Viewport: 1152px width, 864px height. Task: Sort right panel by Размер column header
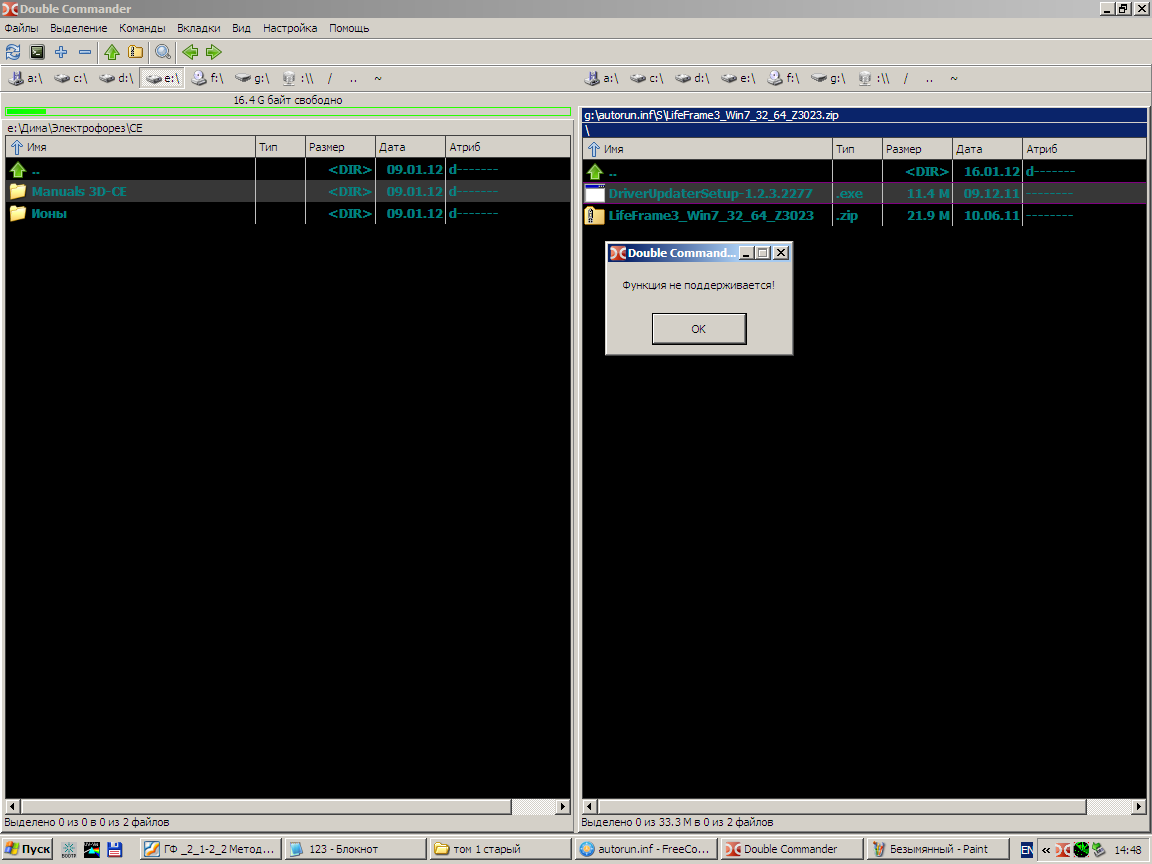915,149
